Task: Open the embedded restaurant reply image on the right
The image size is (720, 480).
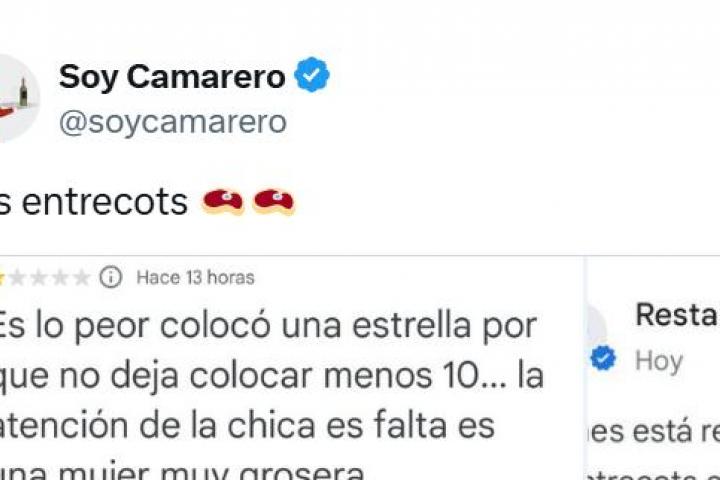Action: (653, 368)
